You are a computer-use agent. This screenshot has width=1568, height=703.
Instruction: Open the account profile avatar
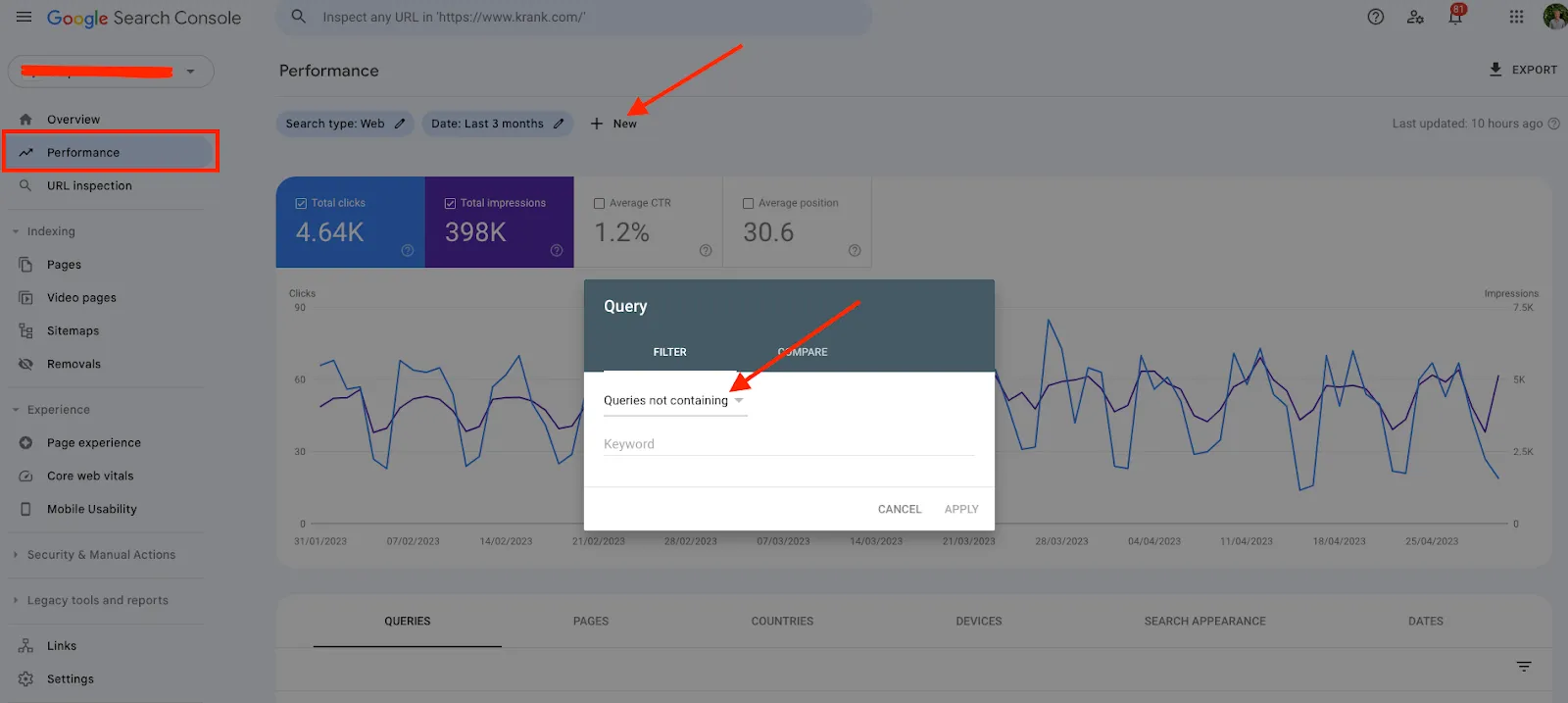[x=1555, y=17]
